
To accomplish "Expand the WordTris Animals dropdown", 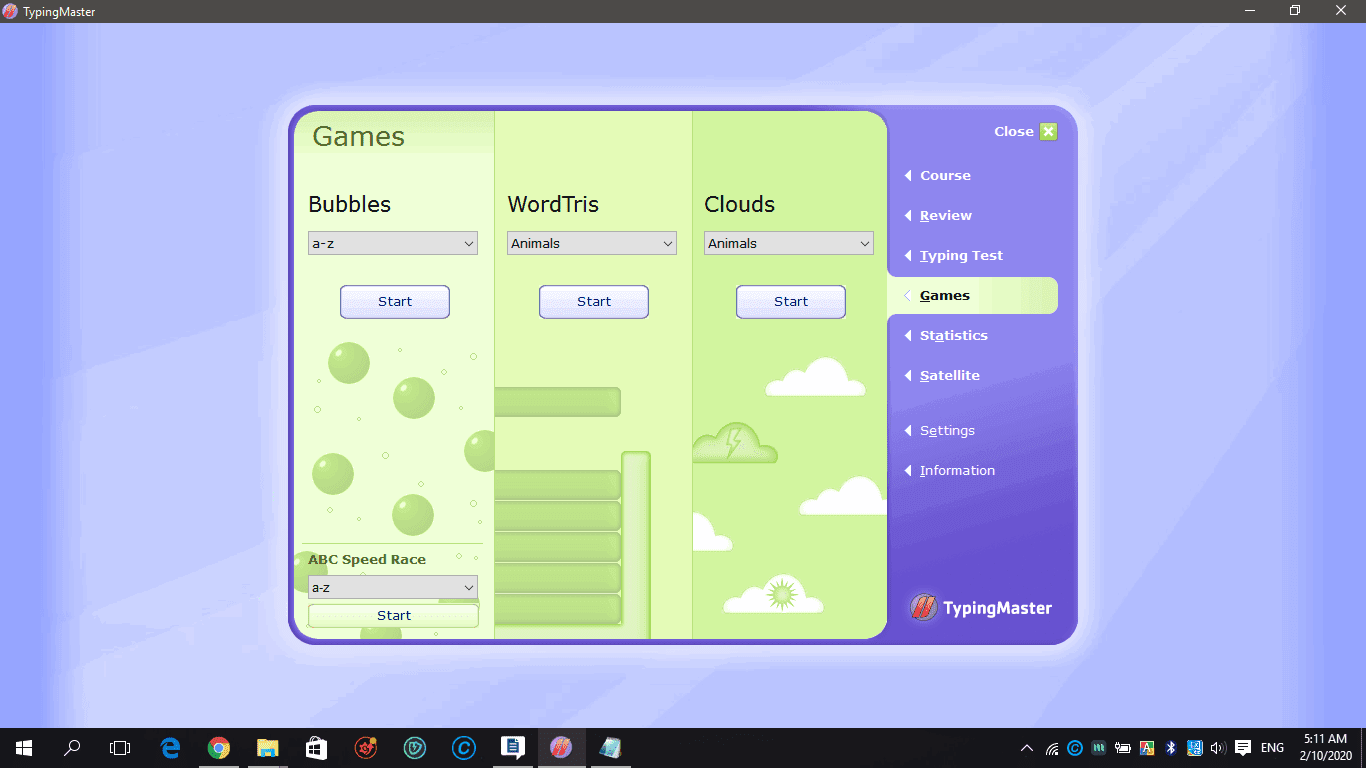I will tap(592, 243).
